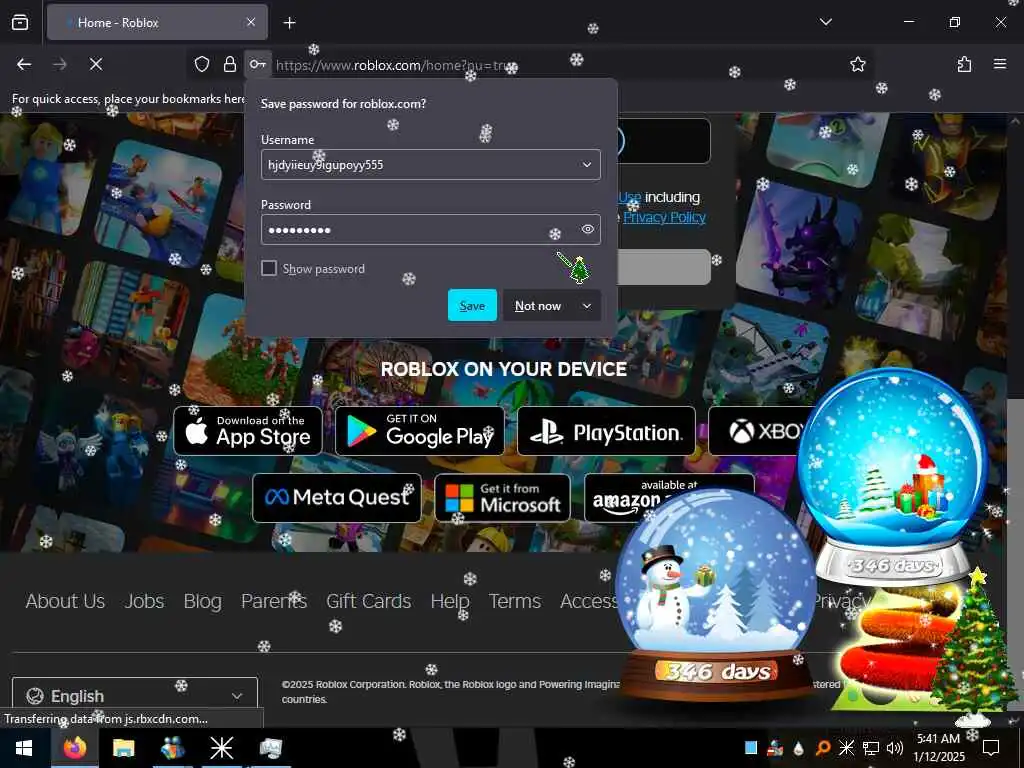1024x768 pixels.
Task: Stop loading the page
Action: 95,64
